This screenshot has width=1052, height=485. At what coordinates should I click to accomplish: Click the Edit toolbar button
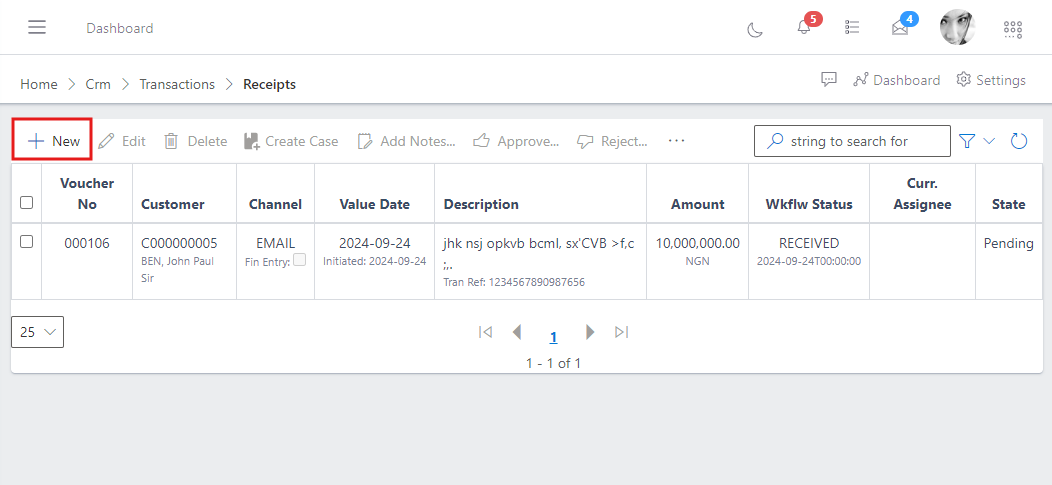(121, 141)
